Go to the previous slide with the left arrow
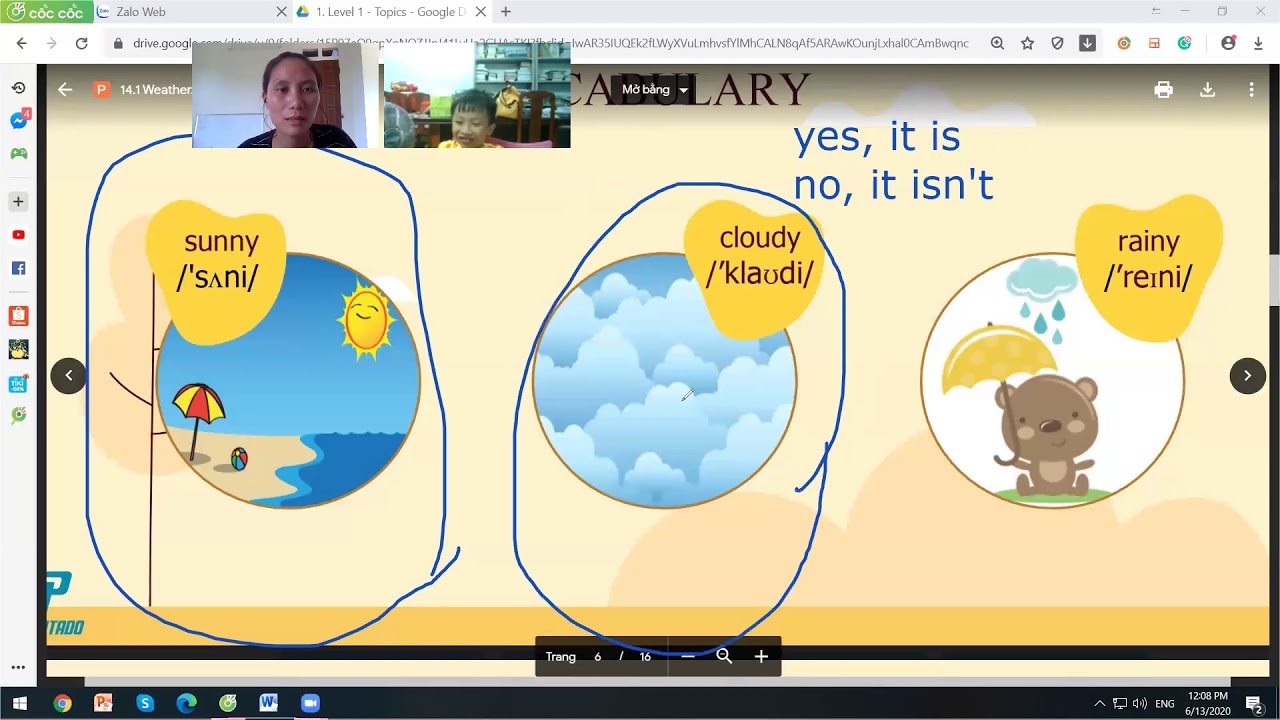1280x720 pixels. tap(69, 376)
